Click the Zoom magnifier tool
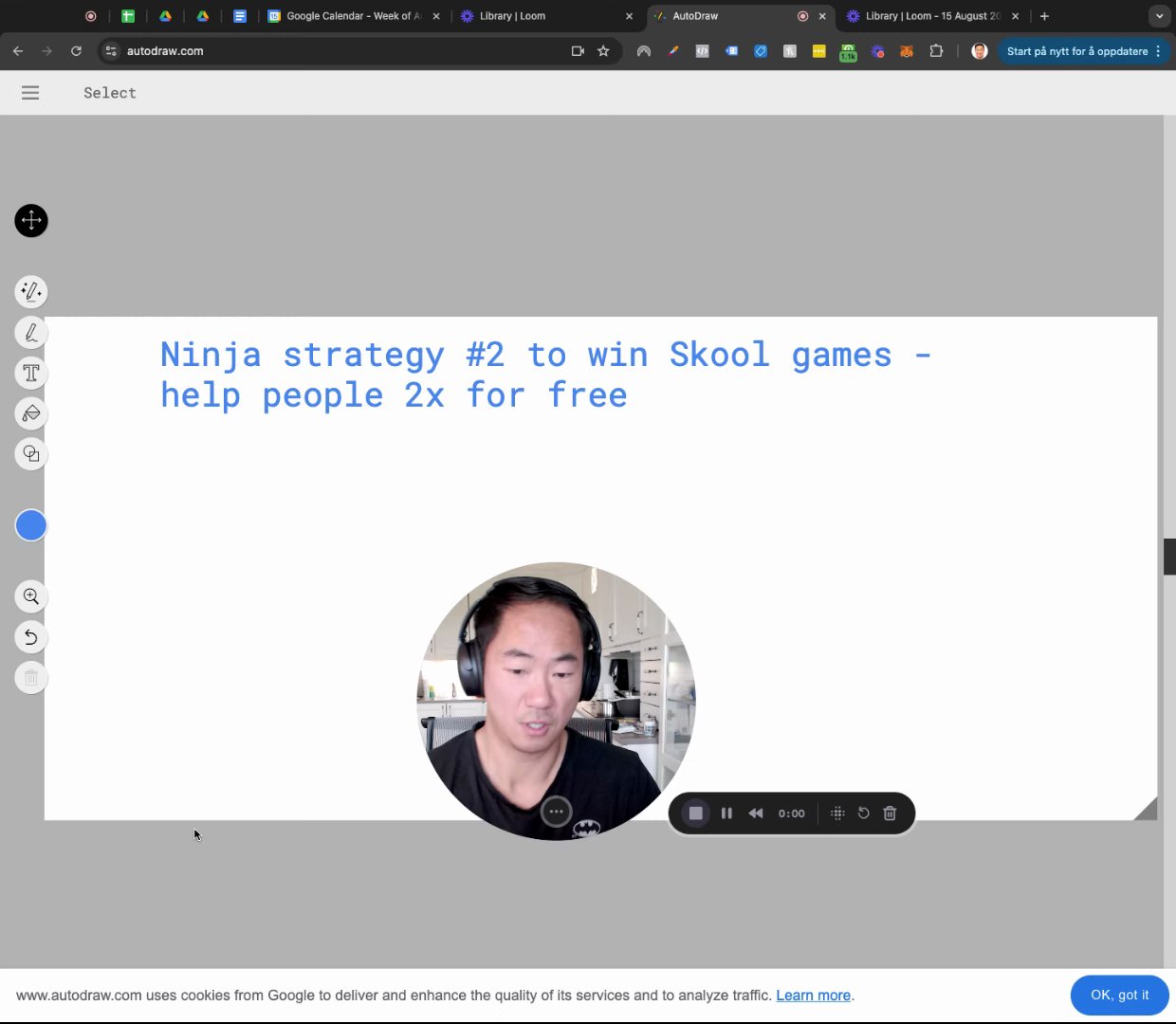Screen dimensions: 1176x1024 click(x=31, y=596)
